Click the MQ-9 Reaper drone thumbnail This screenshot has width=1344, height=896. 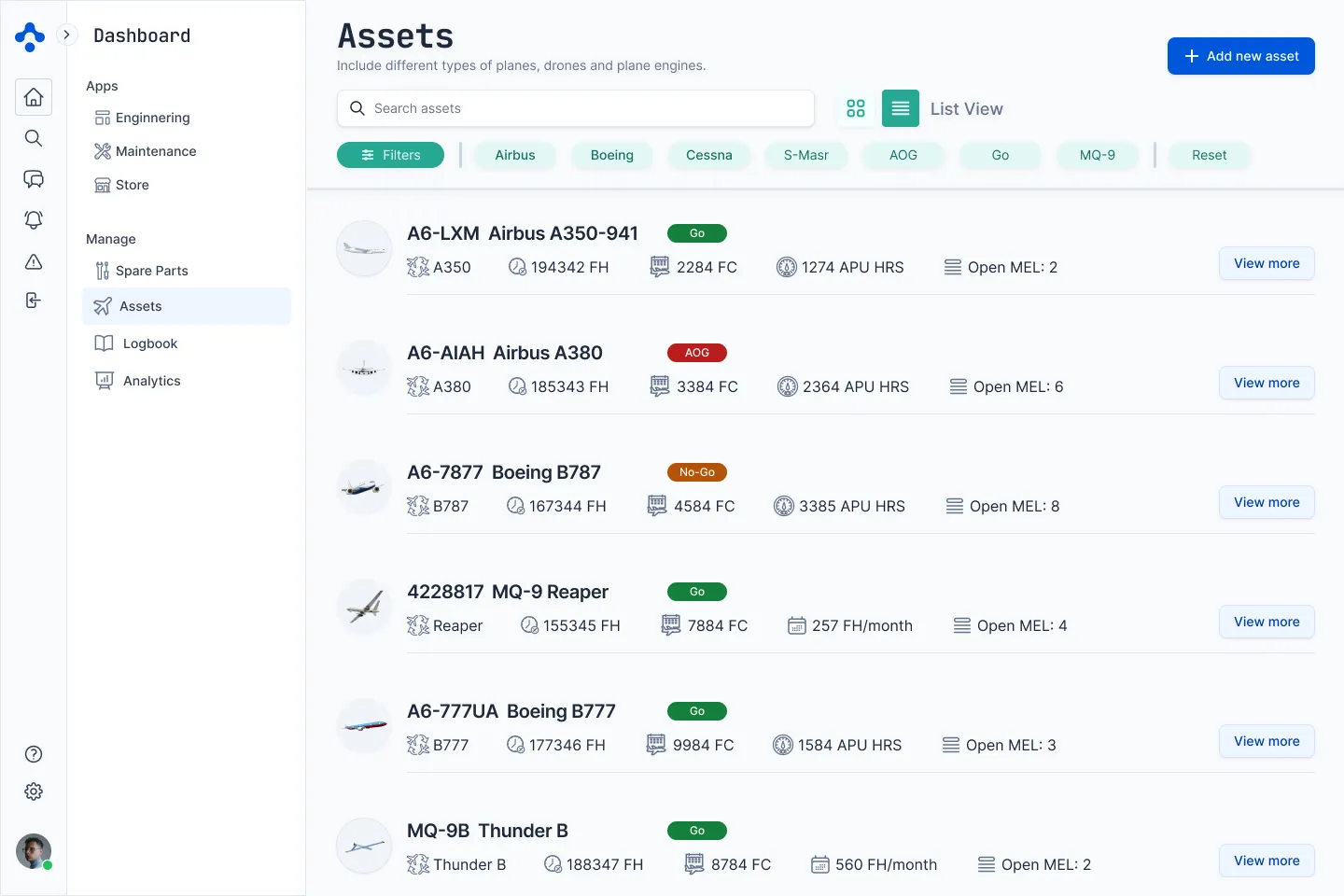click(364, 607)
